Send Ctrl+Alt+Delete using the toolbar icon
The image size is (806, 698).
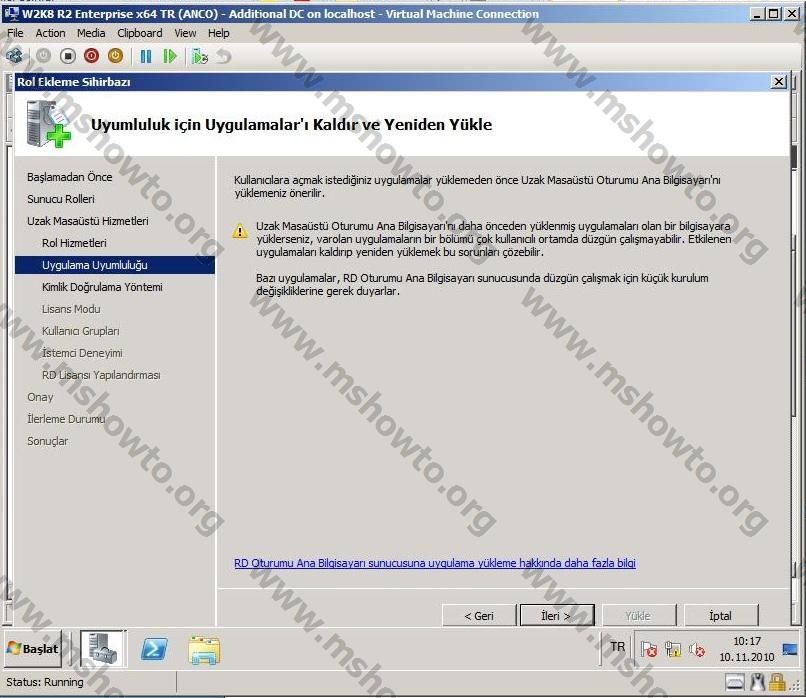(14, 56)
